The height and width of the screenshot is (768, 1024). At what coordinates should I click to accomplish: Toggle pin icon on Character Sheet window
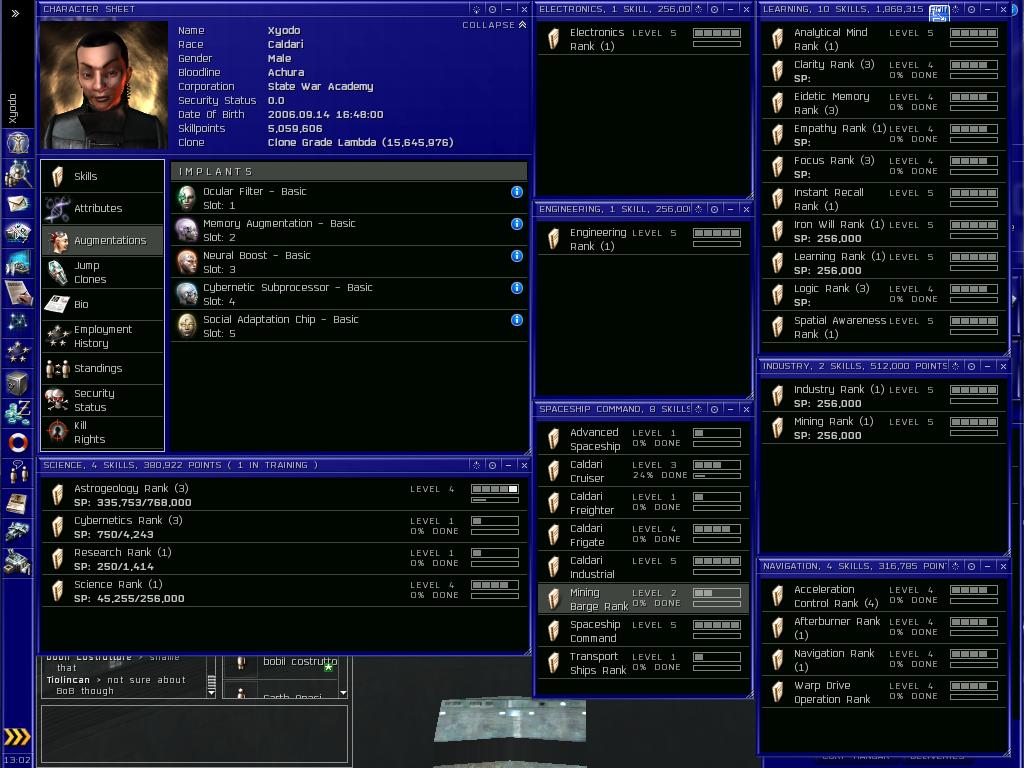(x=476, y=9)
